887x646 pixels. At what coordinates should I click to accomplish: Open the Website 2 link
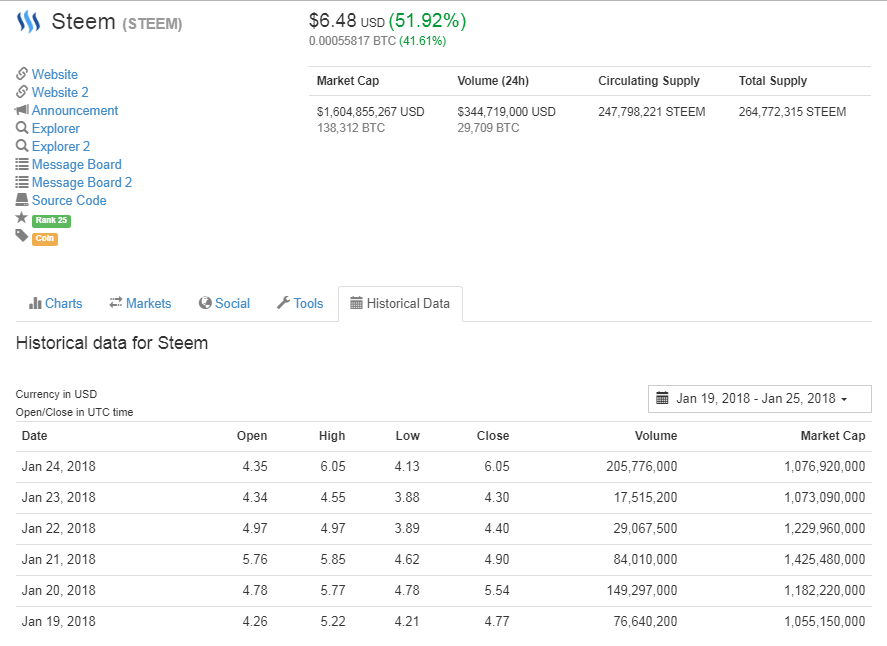[x=60, y=92]
